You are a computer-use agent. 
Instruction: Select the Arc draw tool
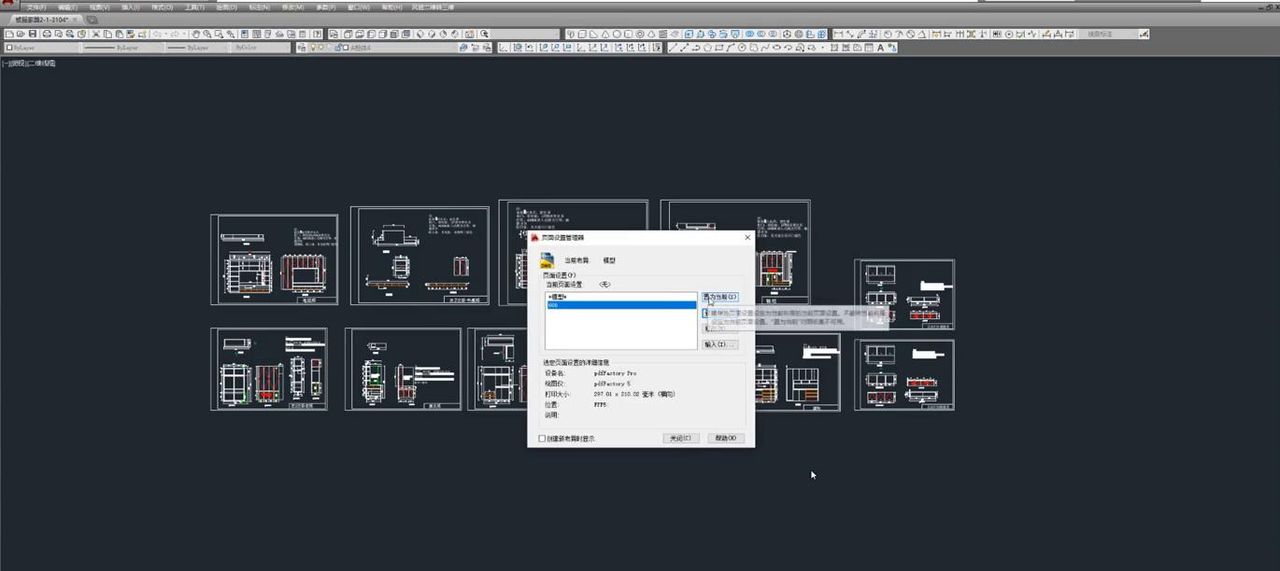tap(730, 47)
